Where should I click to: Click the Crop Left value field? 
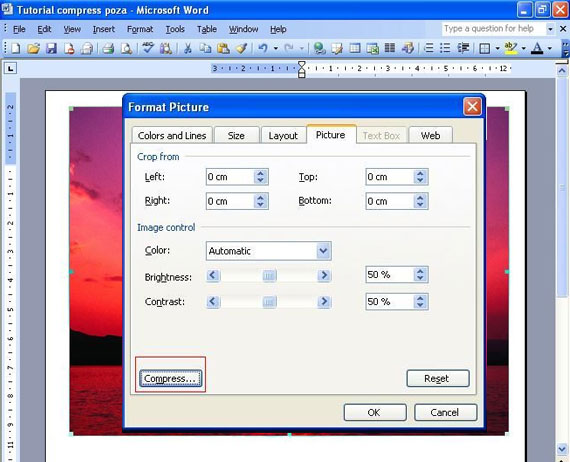pyautogui.click(x=230, y=177)
